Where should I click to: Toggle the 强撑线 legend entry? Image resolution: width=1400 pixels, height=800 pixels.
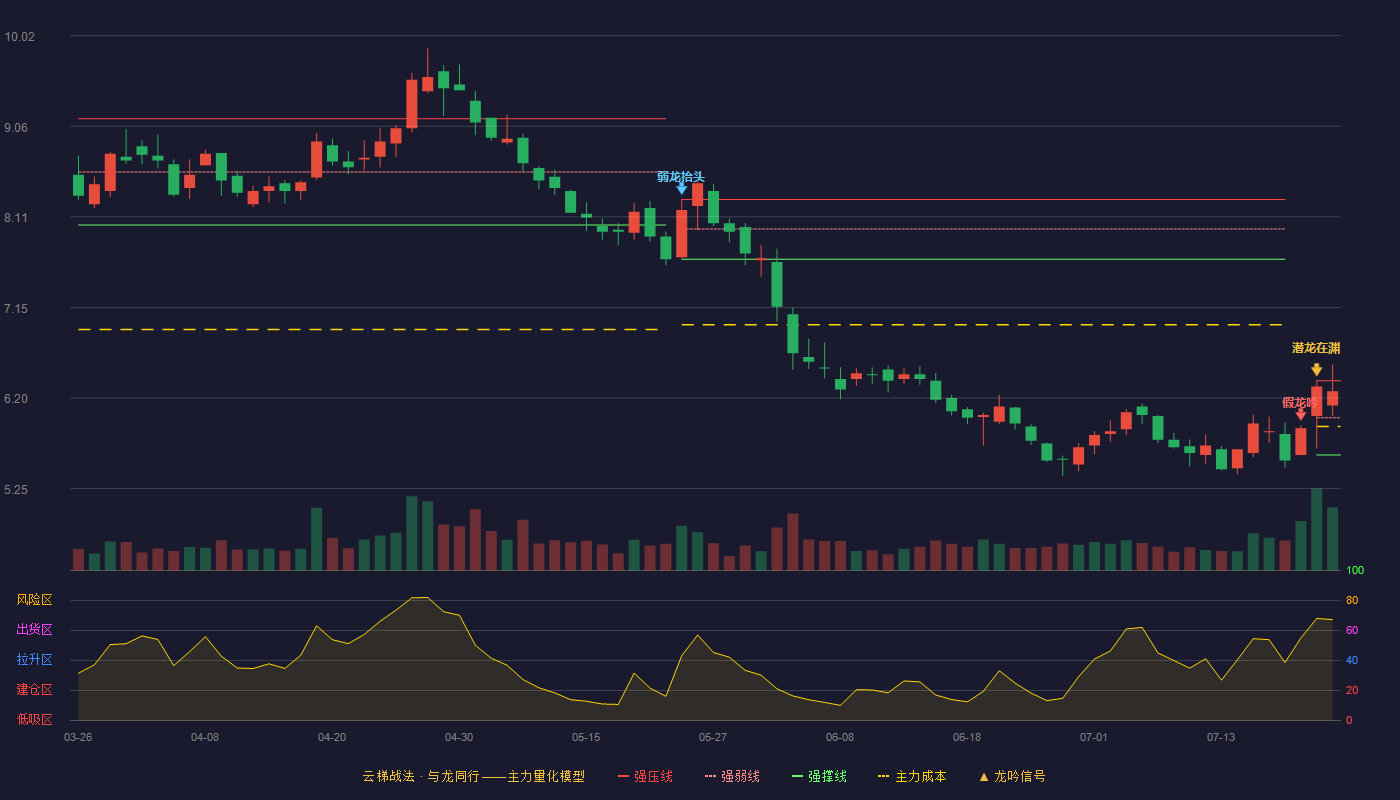point(819,776)
